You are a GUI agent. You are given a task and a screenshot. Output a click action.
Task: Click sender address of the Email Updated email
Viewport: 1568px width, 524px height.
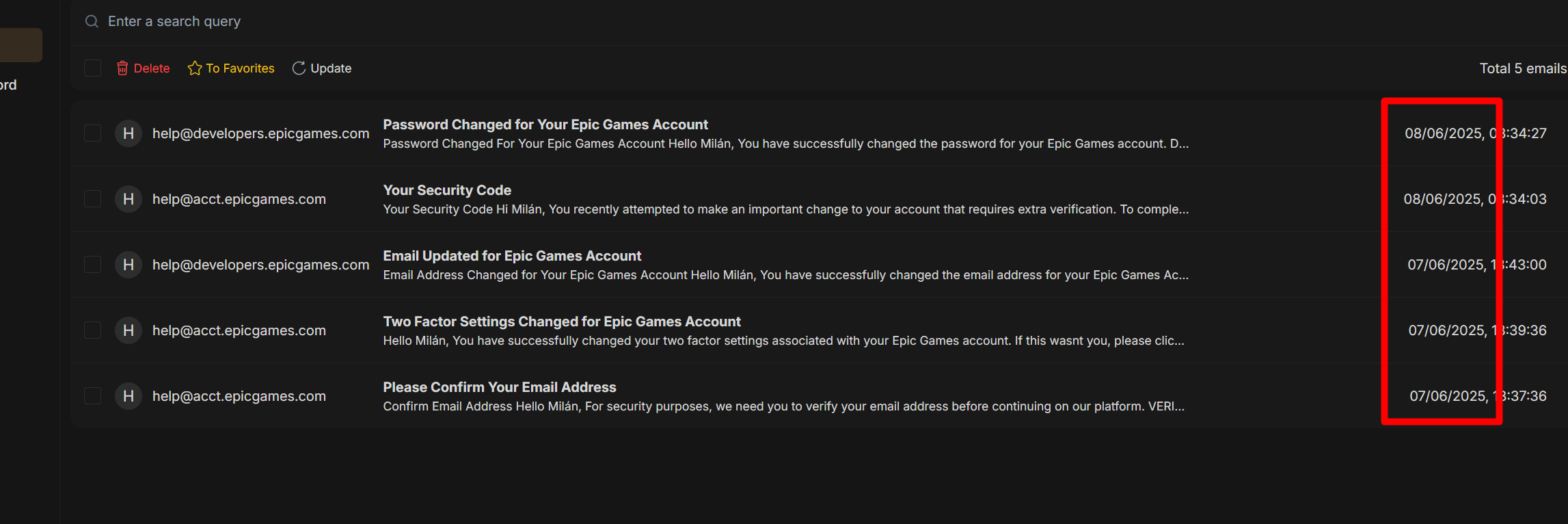(260, 265)
